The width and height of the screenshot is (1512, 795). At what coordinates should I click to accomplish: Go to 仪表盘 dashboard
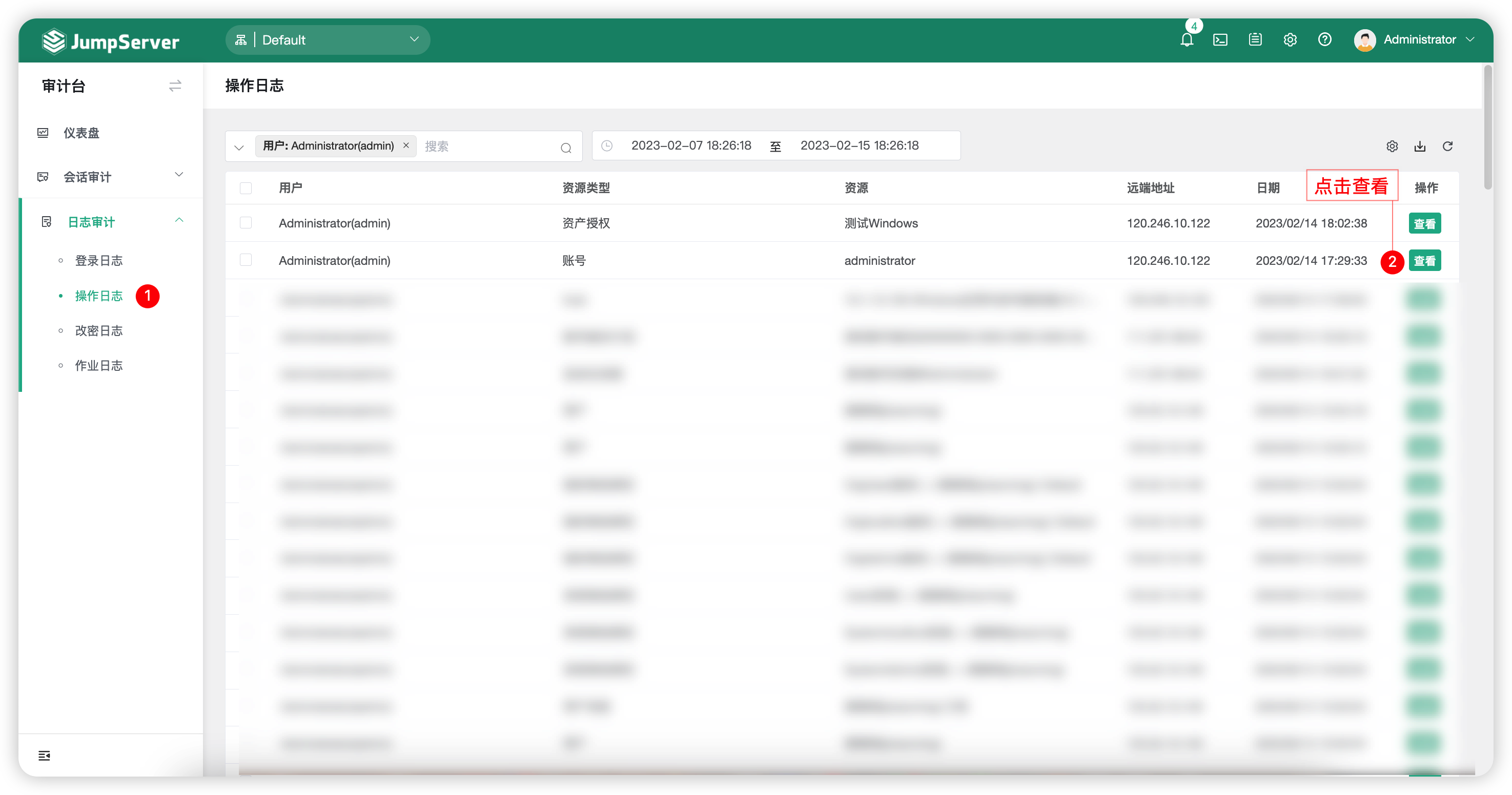[x=81, y=133]
